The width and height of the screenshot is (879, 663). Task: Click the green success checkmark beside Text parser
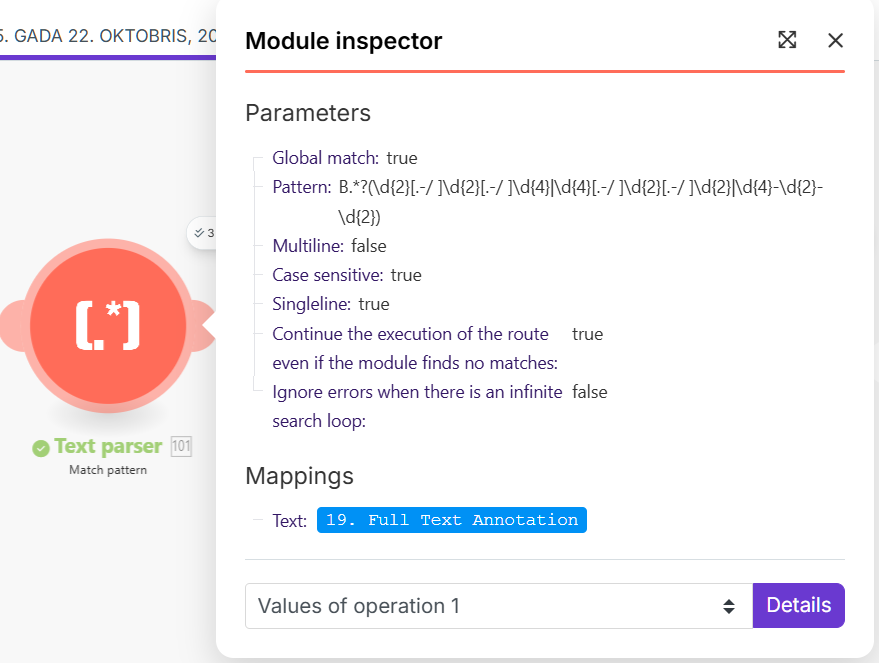tap(40, 448)
